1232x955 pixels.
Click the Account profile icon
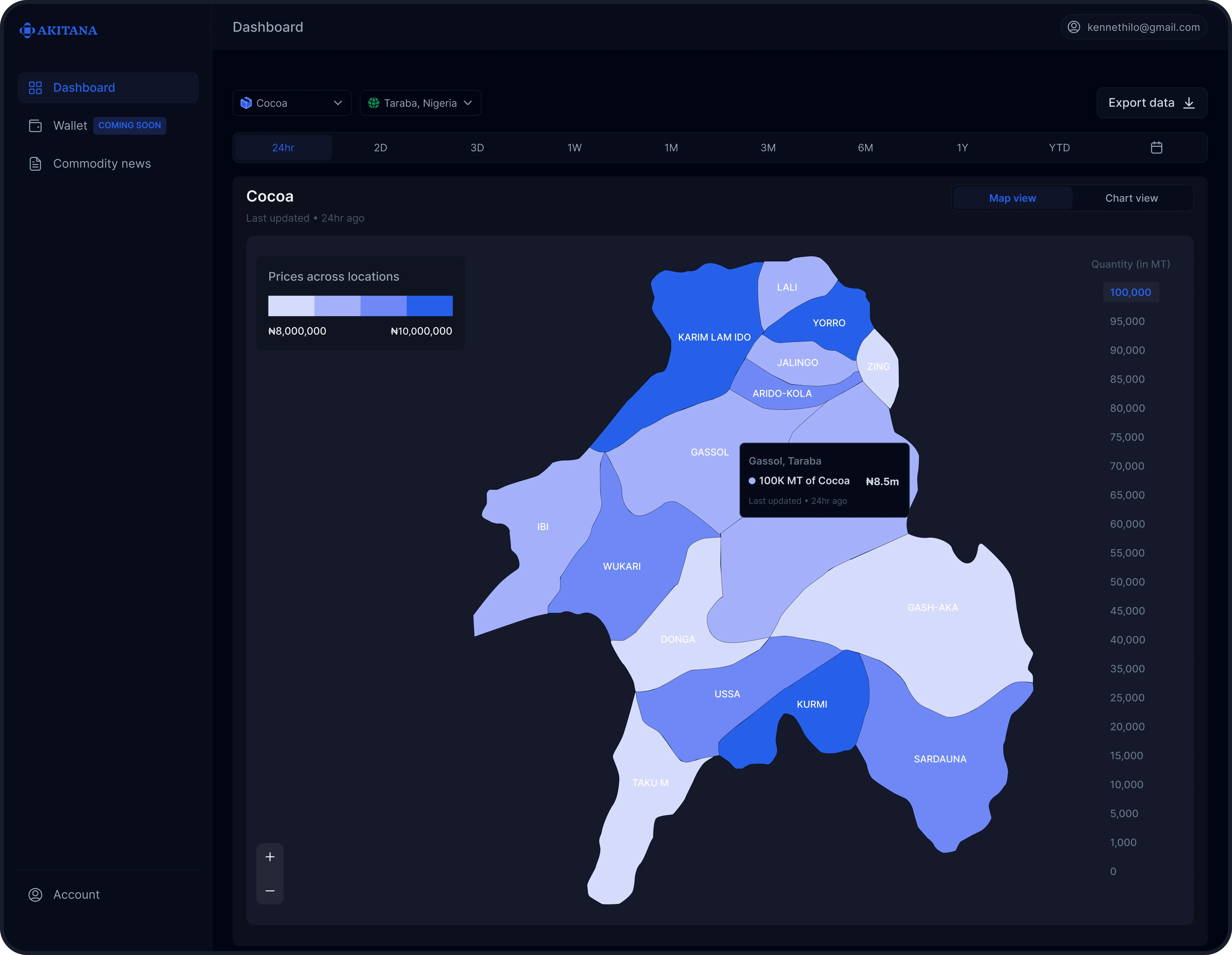click(36, 895)
